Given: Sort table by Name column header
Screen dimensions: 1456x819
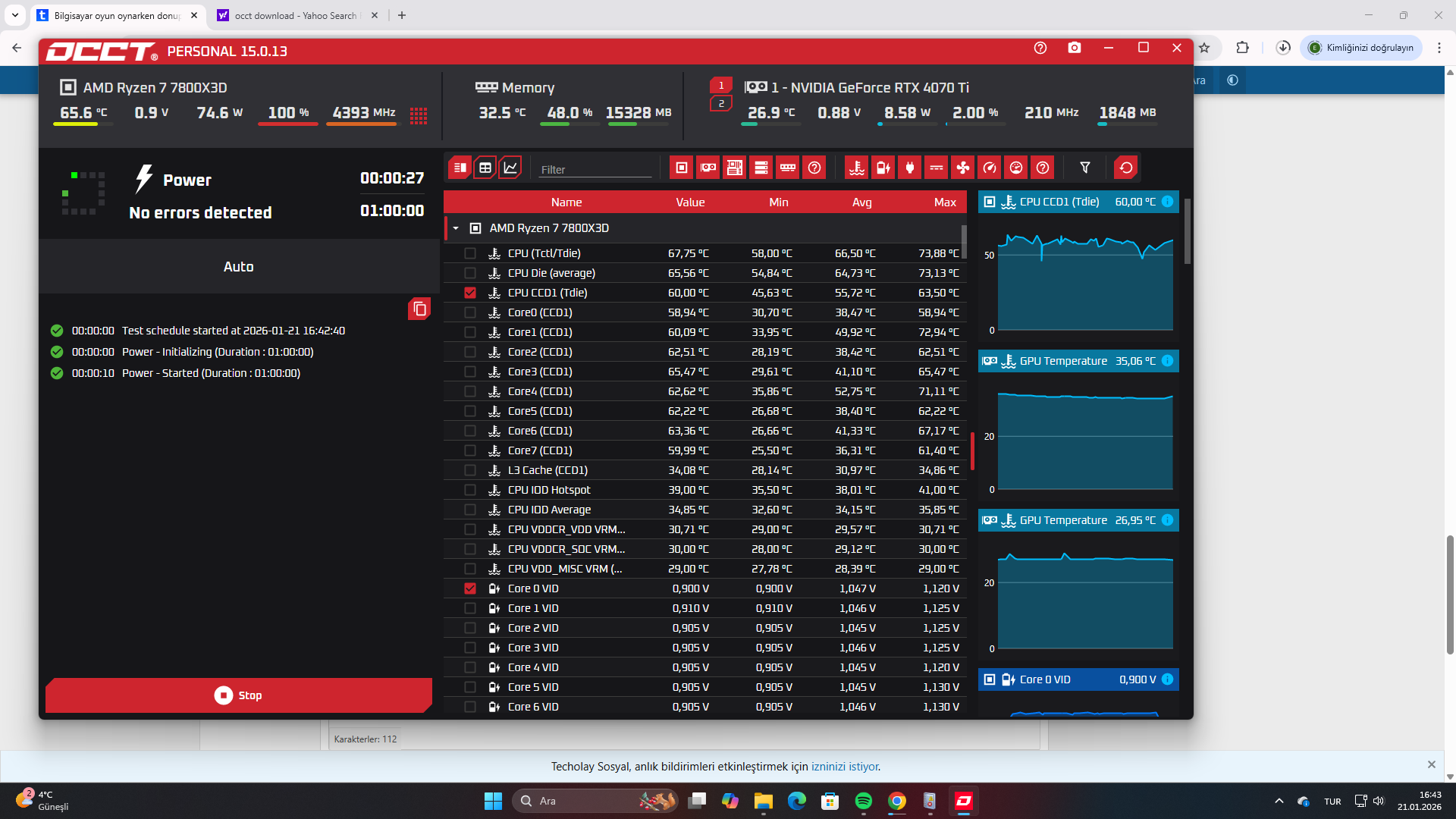Looking at the screenshot, I should click(x=566, y=202).
